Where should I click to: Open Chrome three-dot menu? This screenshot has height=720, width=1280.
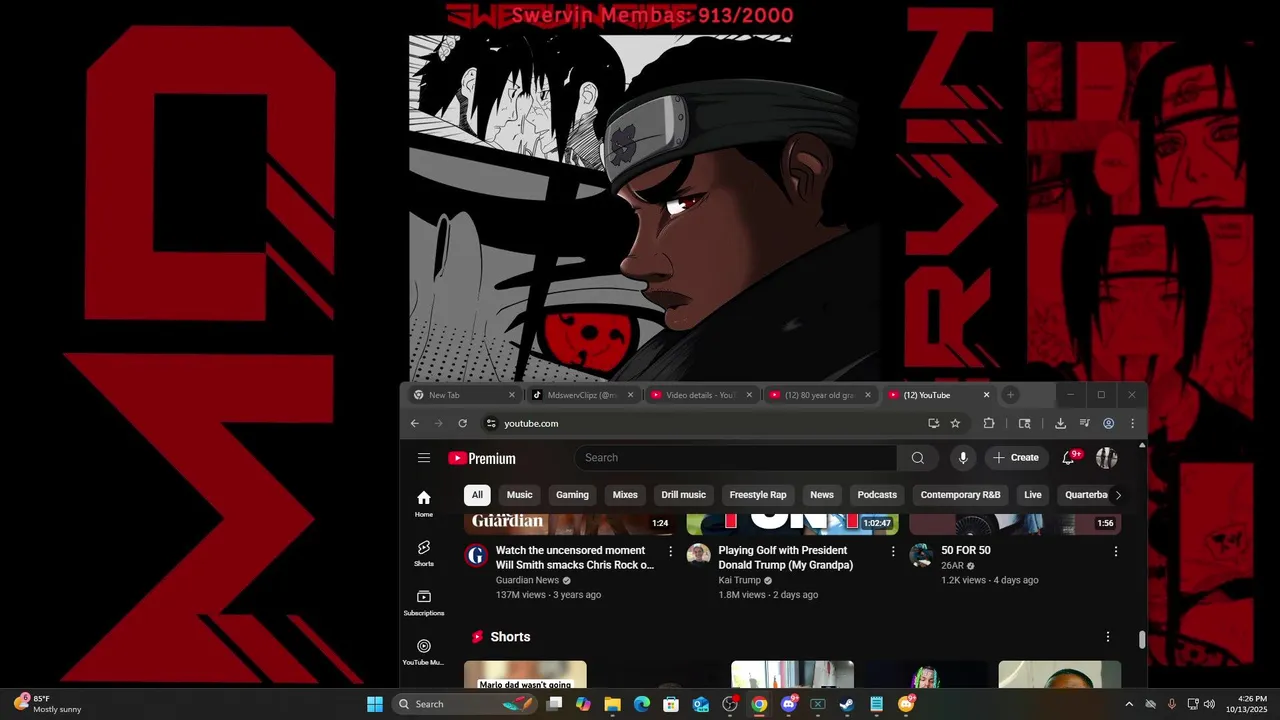coord(1132,423)
